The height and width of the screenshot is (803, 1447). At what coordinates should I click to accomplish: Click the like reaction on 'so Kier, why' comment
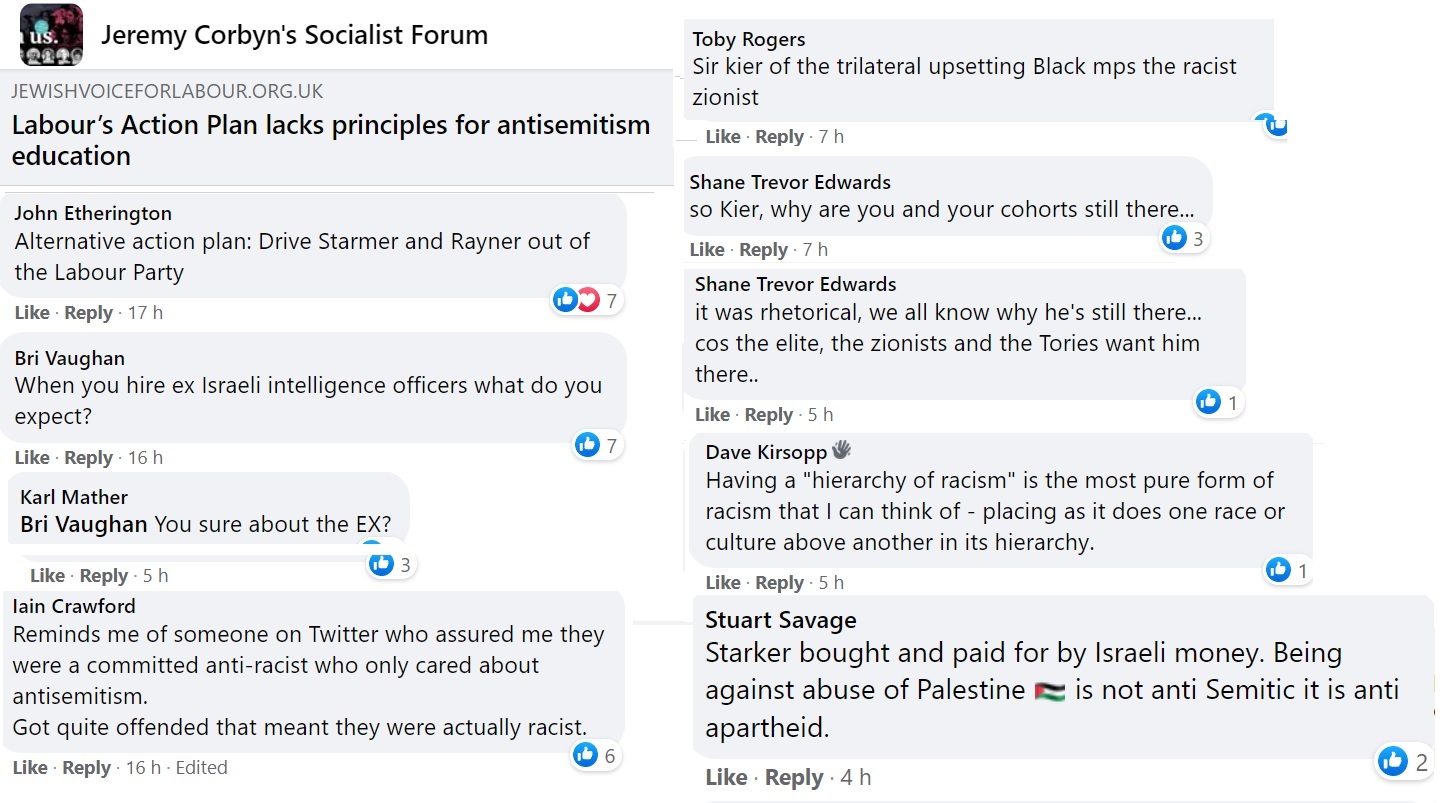point(1174,237)
